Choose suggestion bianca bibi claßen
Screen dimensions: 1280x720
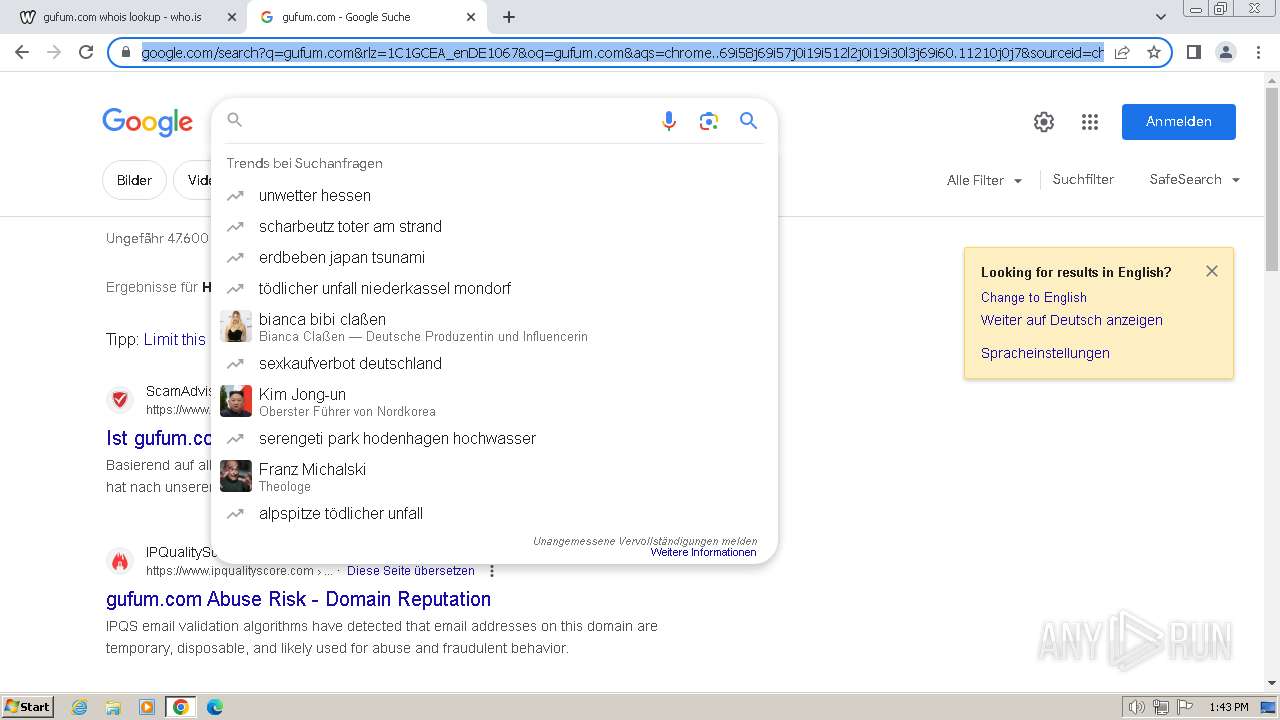[x=494, y=326]
